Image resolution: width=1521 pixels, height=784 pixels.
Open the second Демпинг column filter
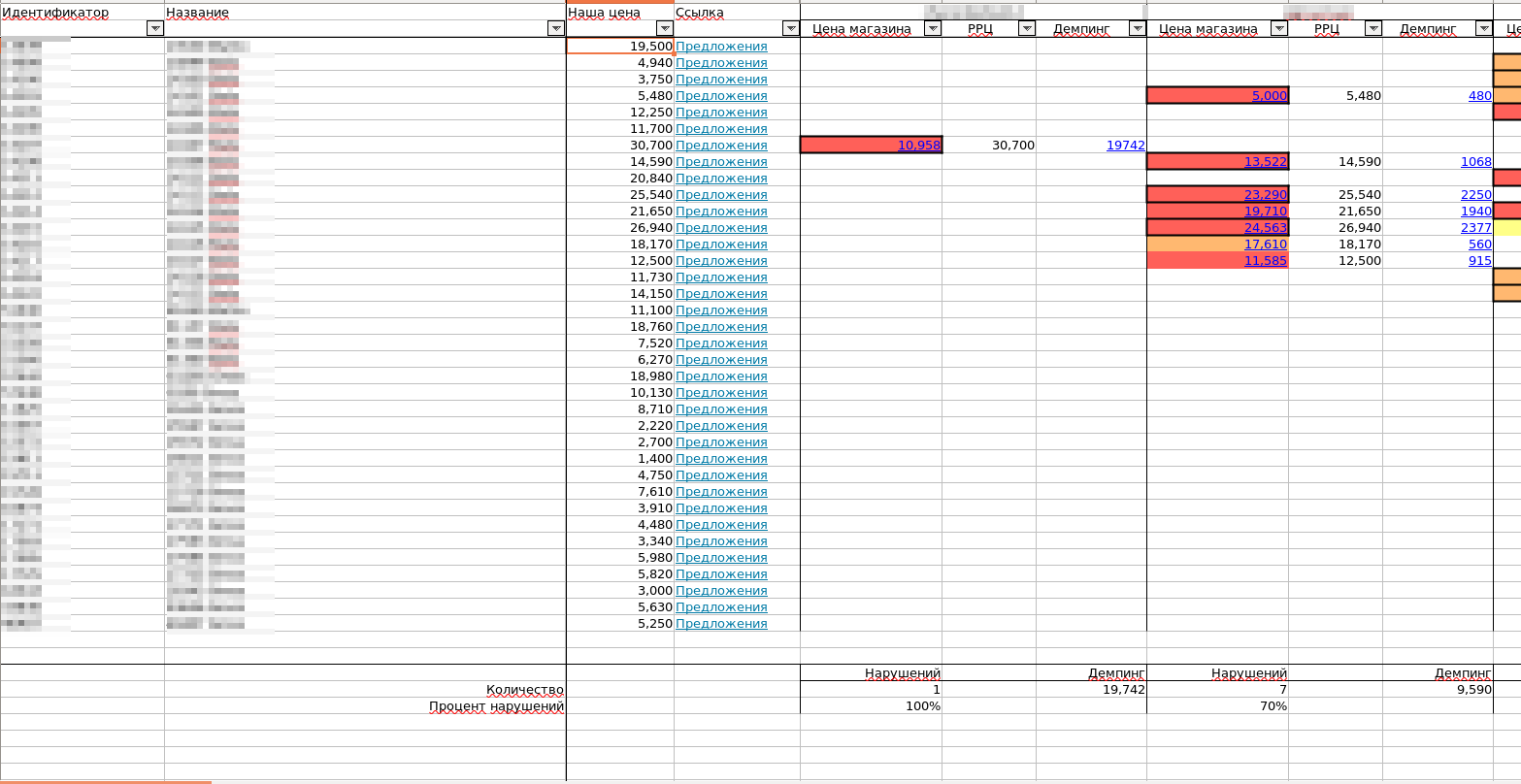tap(1483, 29)
